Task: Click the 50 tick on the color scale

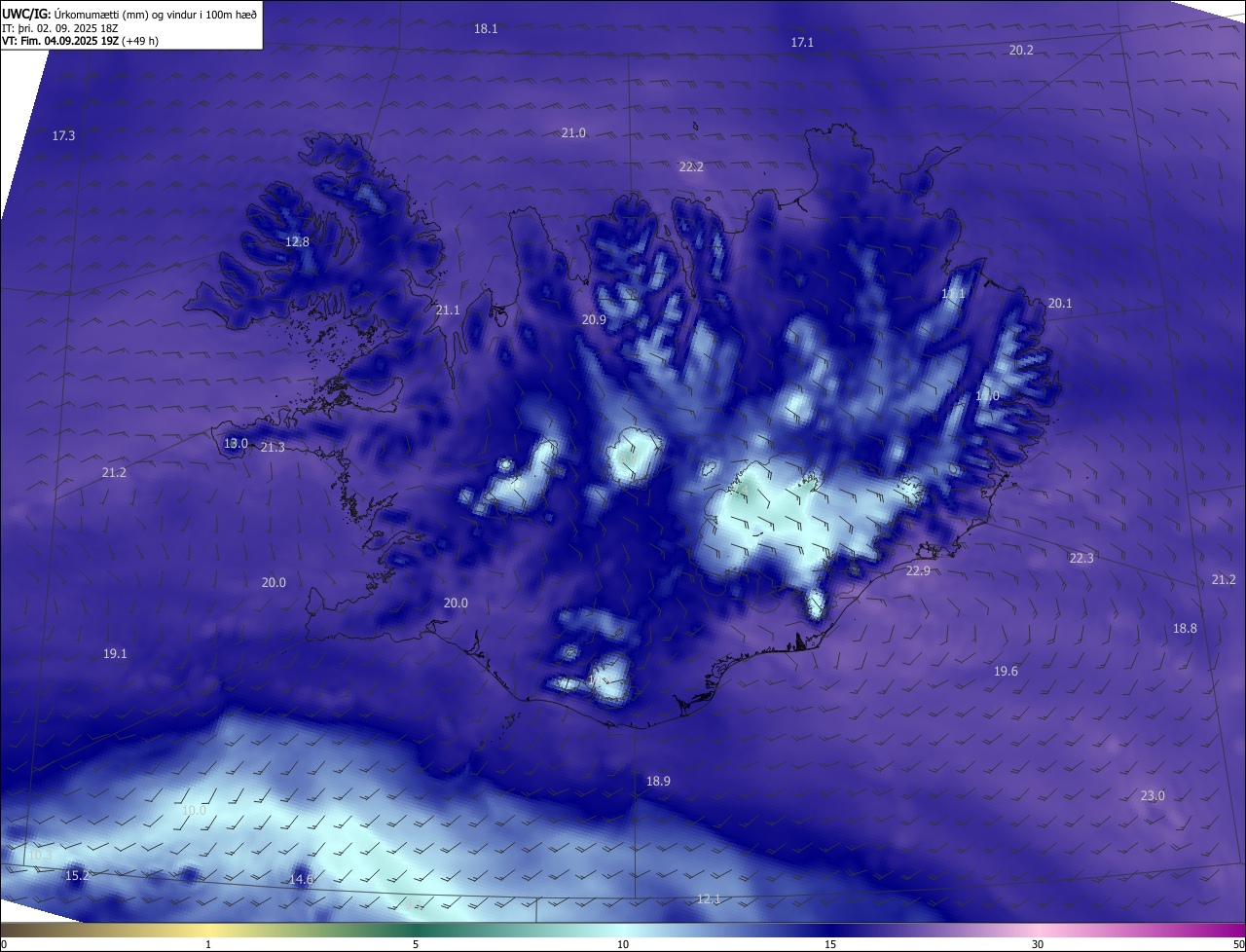Action: (1238, 944)
